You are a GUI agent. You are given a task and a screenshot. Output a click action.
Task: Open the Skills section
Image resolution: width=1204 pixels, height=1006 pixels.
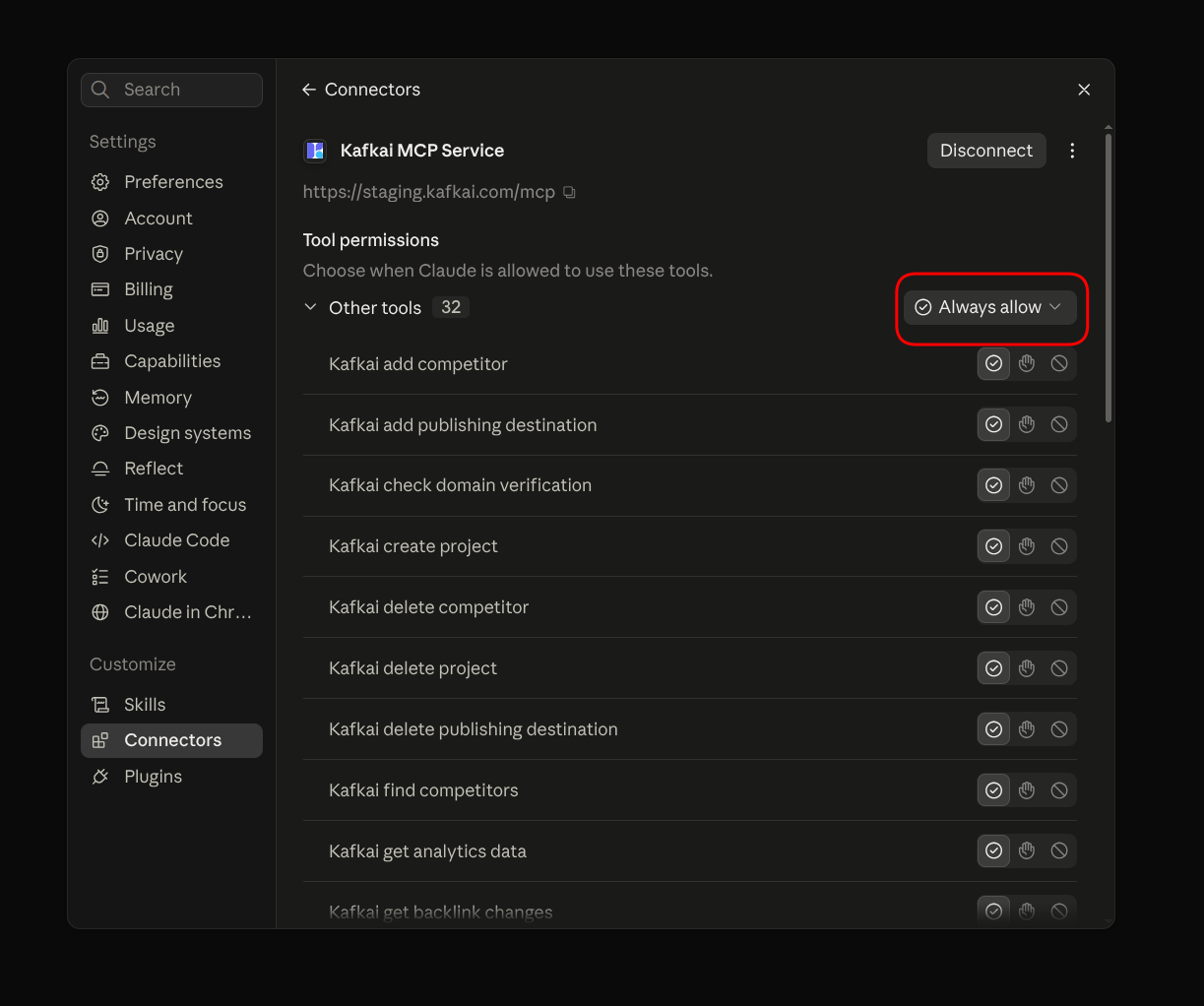coord(171,705)
